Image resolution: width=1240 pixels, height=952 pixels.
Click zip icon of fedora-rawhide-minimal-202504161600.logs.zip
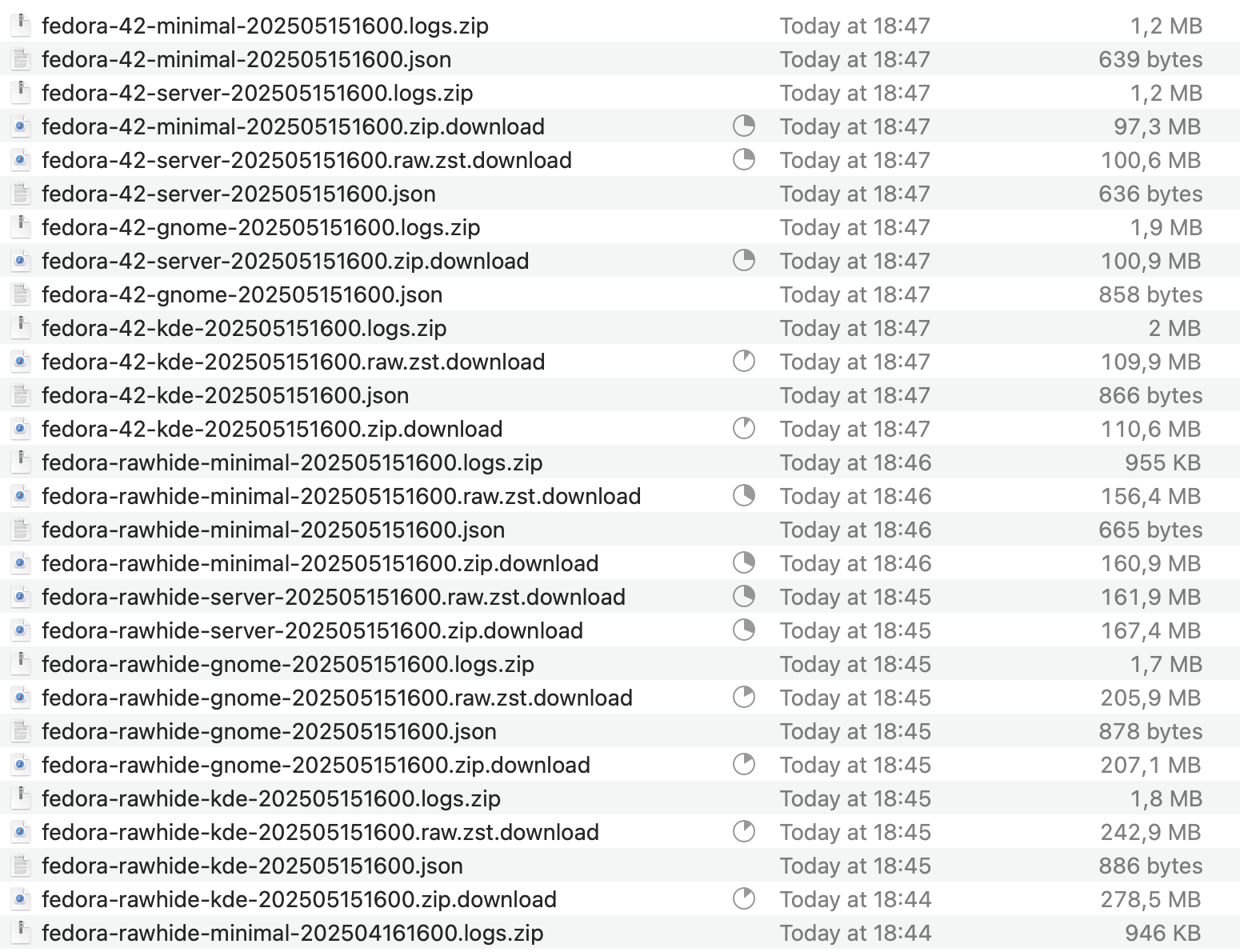pyautogui.click(x=21, y=933)
